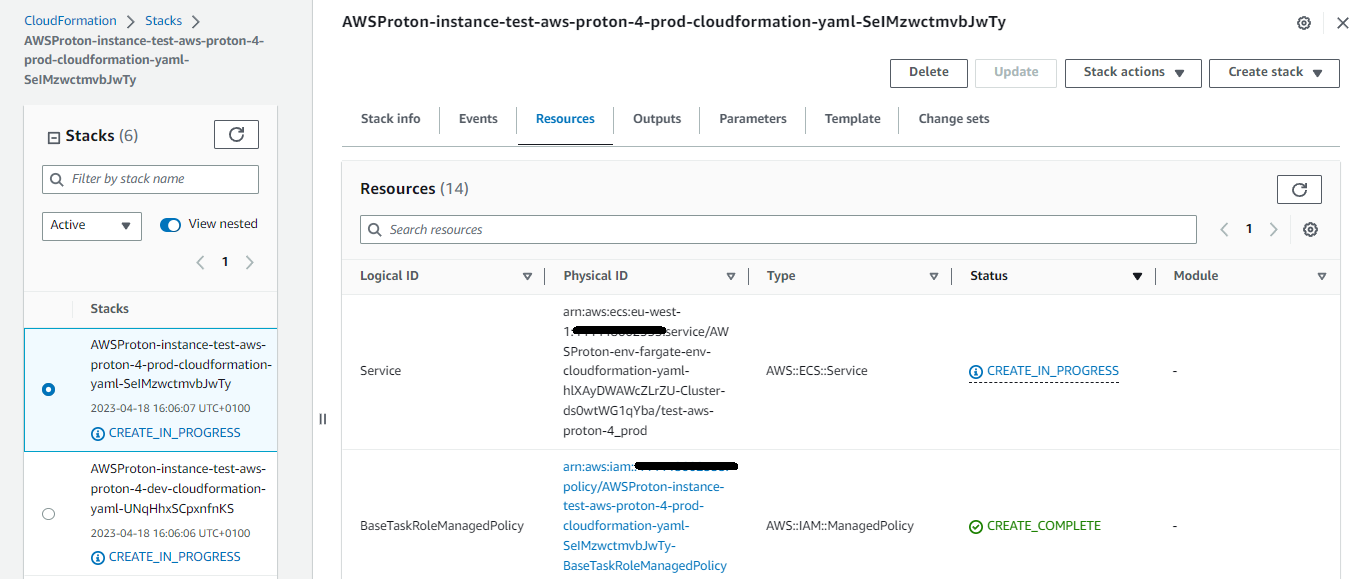1360x579 pixels.
Task: Switch to the Outputs tab
Action: point(656,118)
